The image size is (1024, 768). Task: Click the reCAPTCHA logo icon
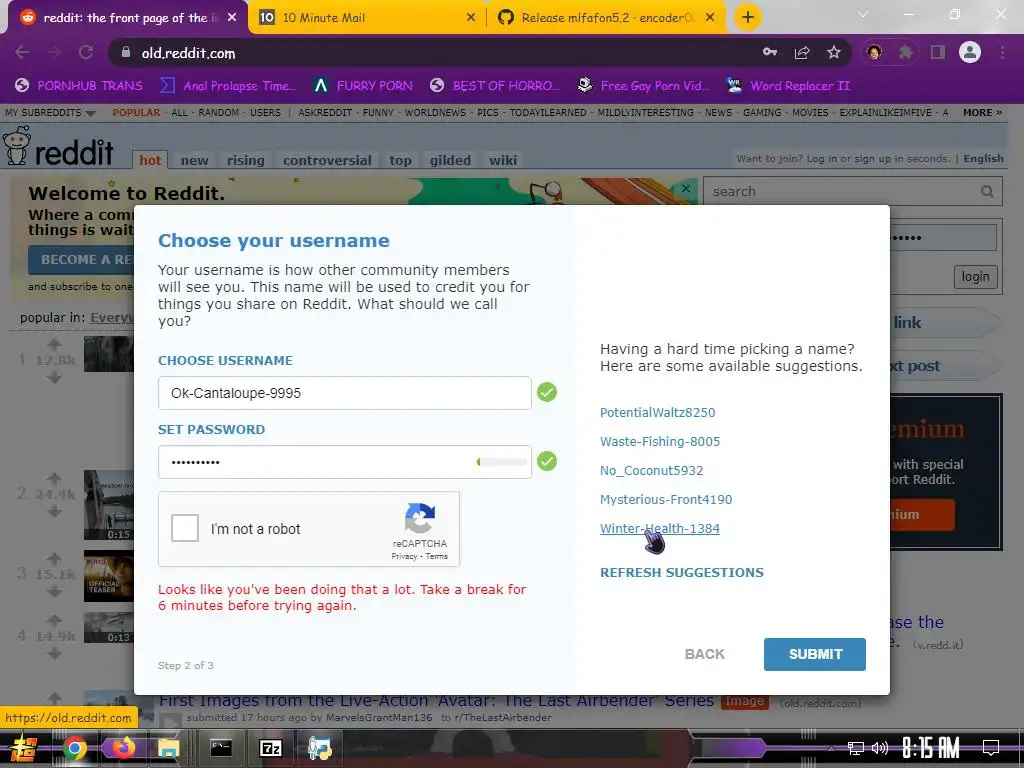(420, 518)
